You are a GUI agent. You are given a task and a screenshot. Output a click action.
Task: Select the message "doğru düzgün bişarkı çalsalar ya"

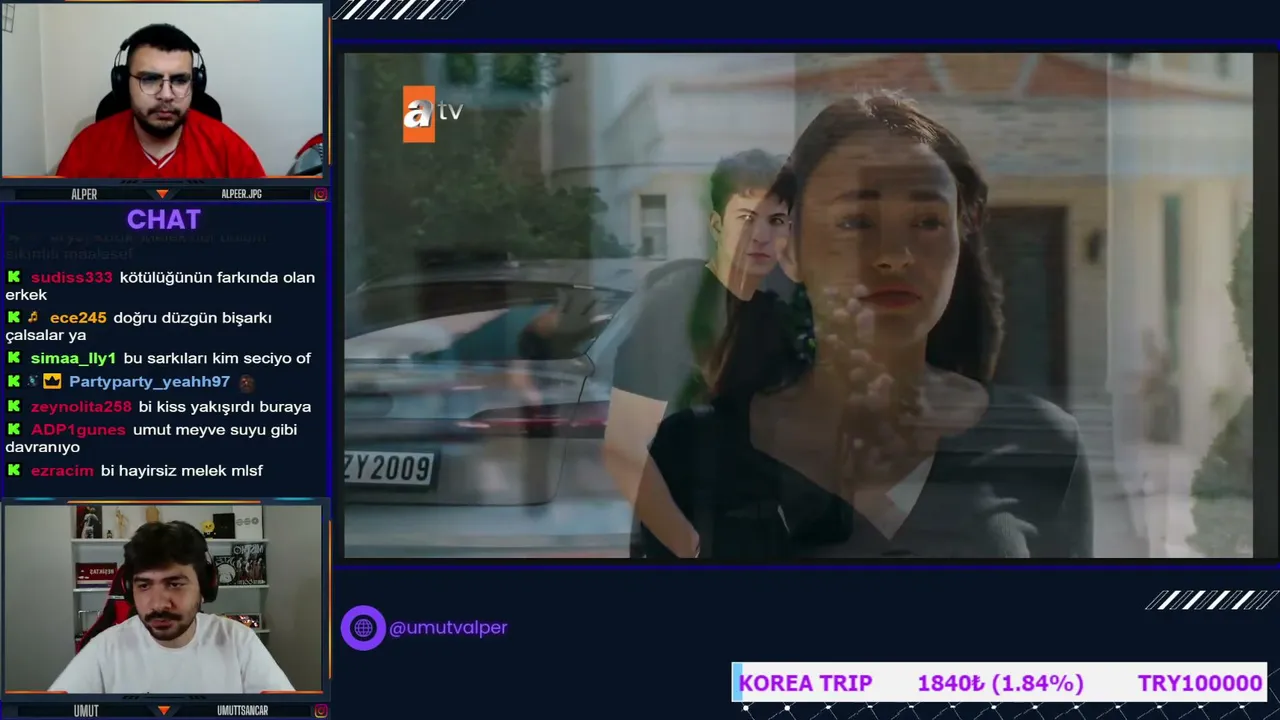point(139,326)
